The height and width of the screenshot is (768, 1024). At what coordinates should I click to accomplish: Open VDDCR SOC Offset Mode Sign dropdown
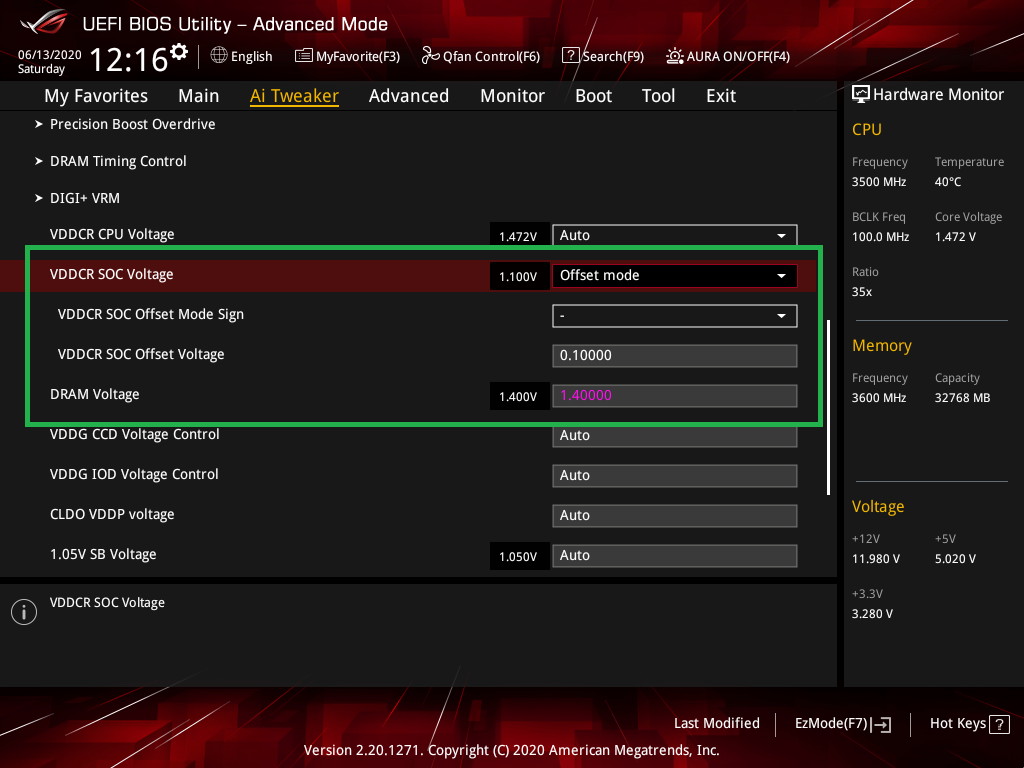pyautogui.click(x=674, y=315)
